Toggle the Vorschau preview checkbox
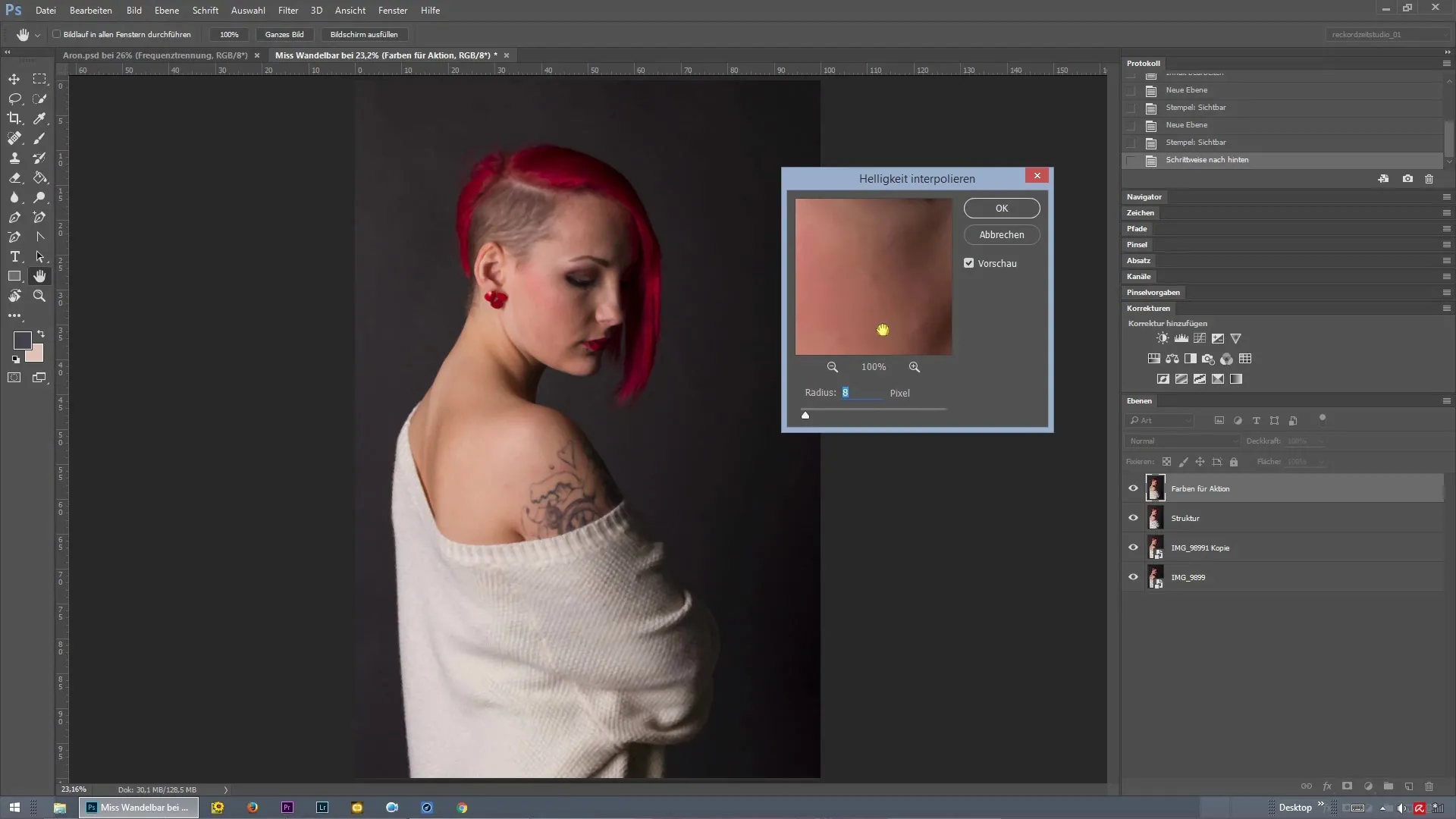1456x819 pixels. tap(969, 263)
